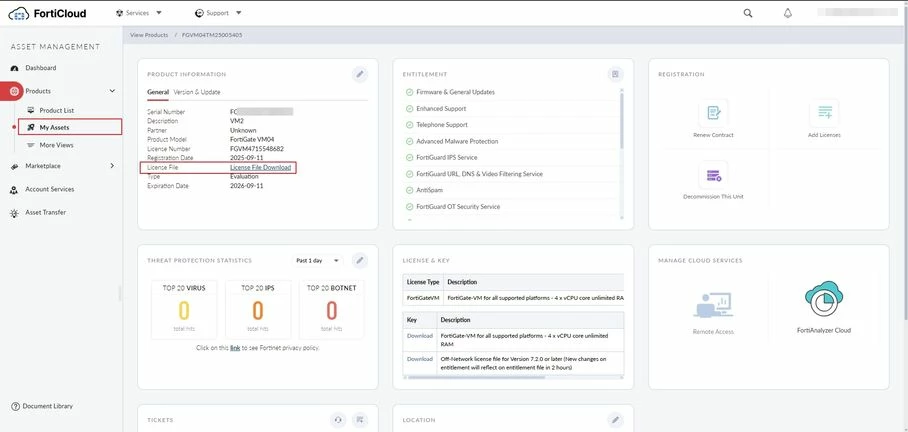Click the TOP 20 VIRUS card
Viewport: 908px width, 432px height.
(x=184, y=309)
